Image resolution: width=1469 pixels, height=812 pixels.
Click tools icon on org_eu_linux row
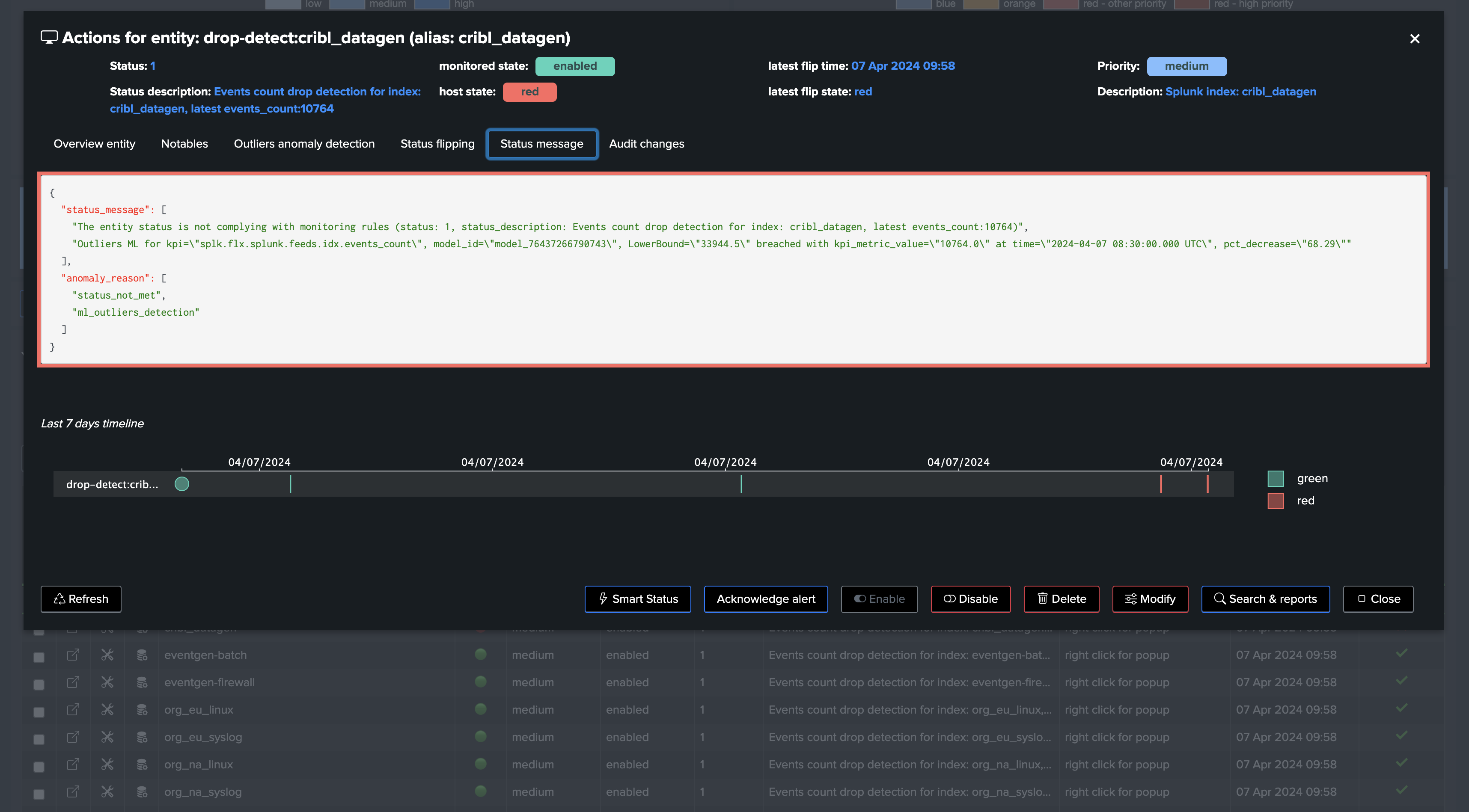[107, 709]
